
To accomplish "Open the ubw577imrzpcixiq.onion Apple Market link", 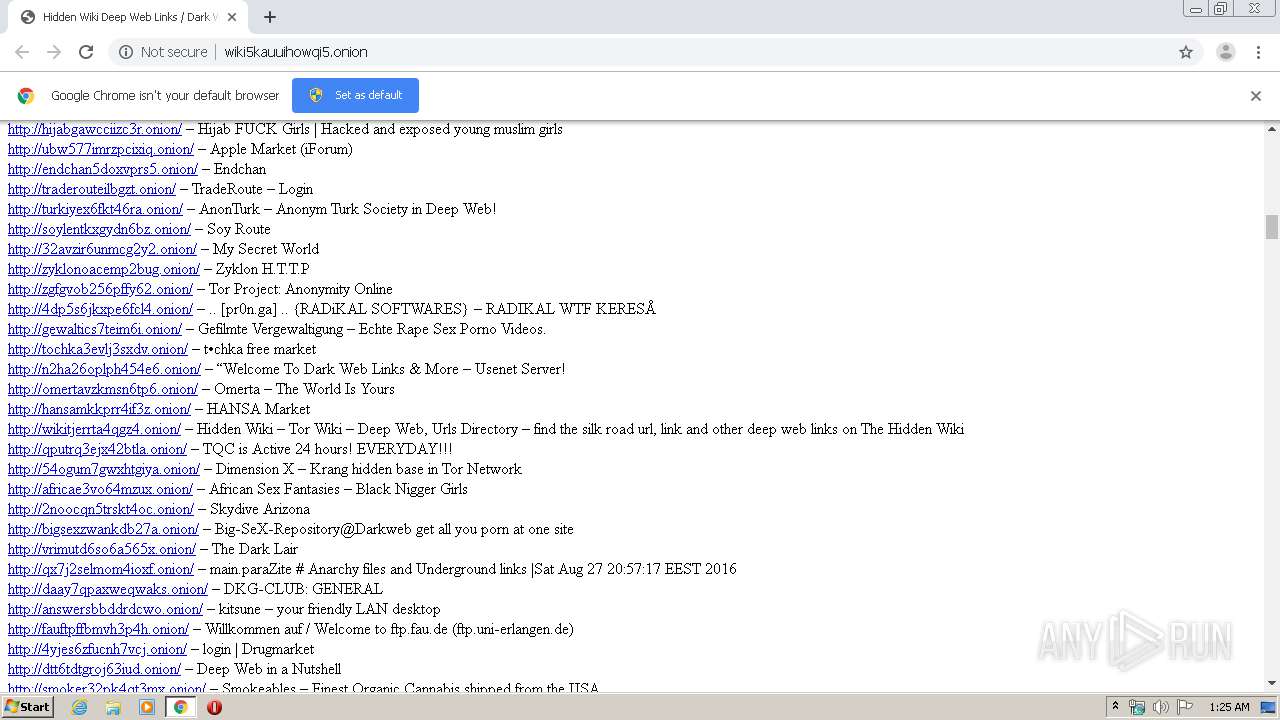I will (x=101, y=149).
